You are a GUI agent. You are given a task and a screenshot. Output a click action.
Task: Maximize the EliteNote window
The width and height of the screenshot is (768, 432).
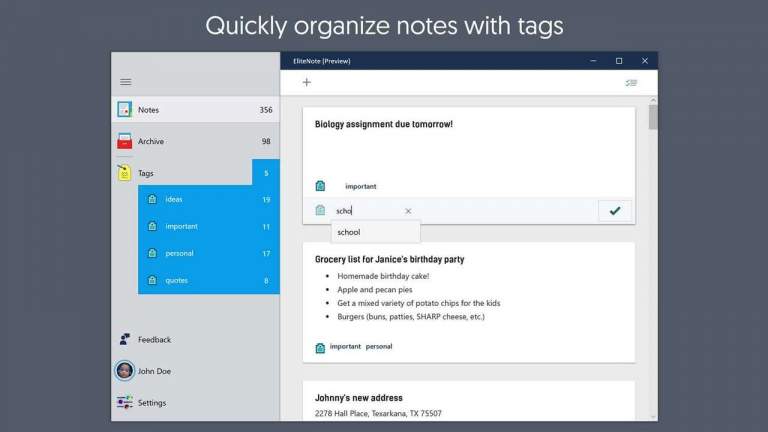click(619, 61)
